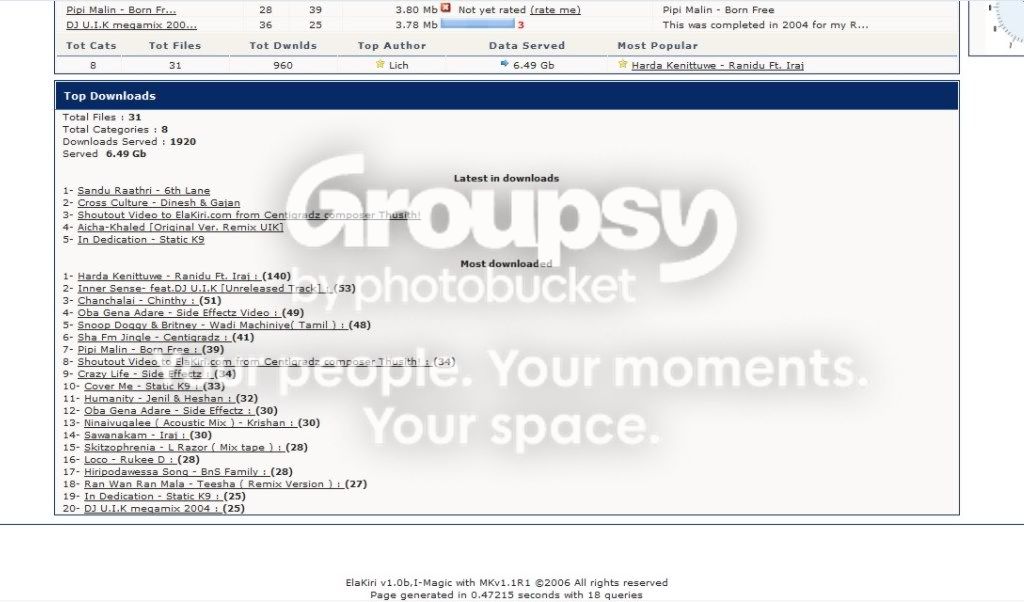Viewport: 1024px width, 602px height.
Task: Open "Sha Fm Jingle - Centigradz" link
Action: [x=153, y=338]
